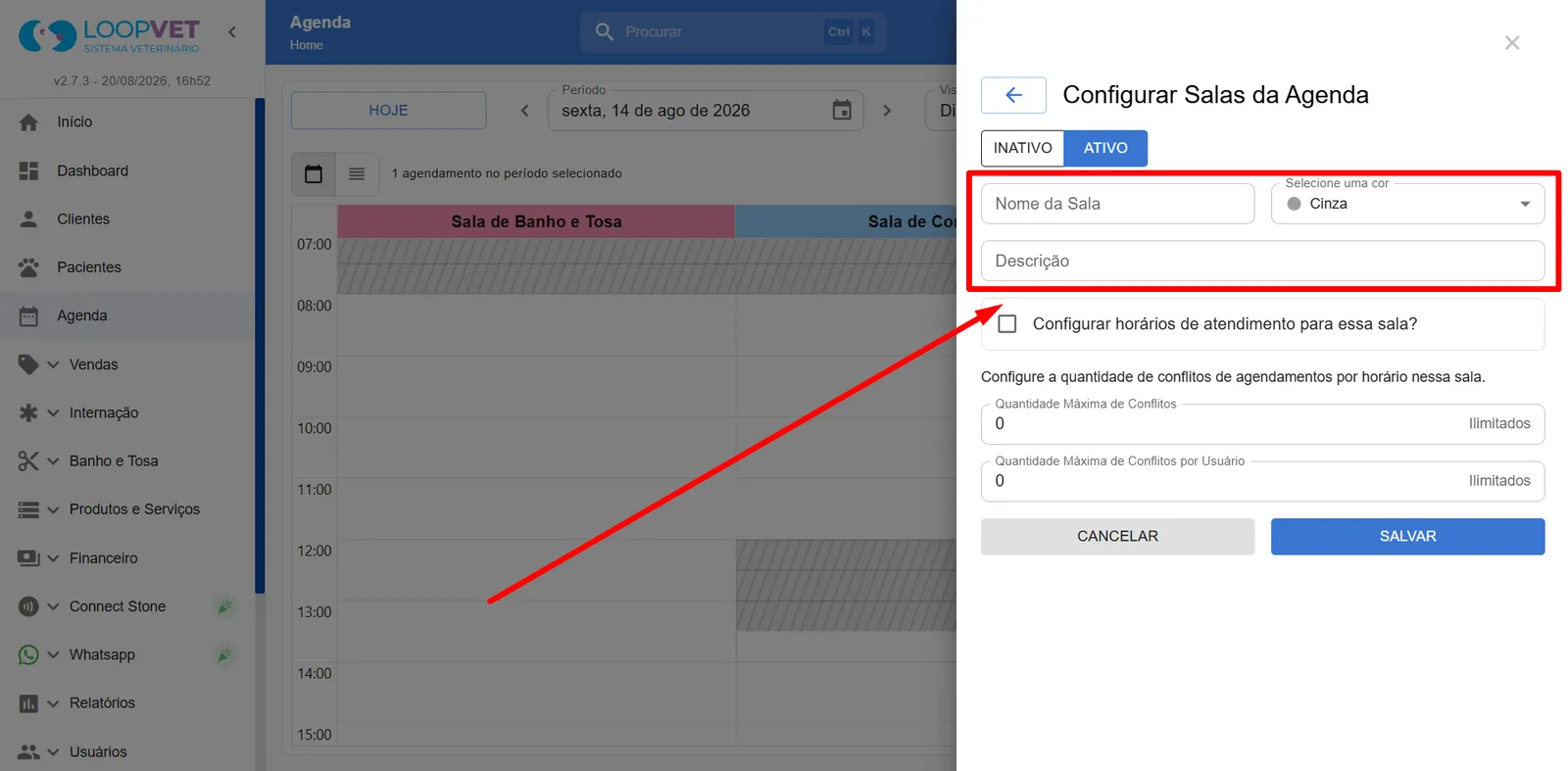Click the SALVAR button
Screen dimensions: 1568x771
(x=1407, y=537)
